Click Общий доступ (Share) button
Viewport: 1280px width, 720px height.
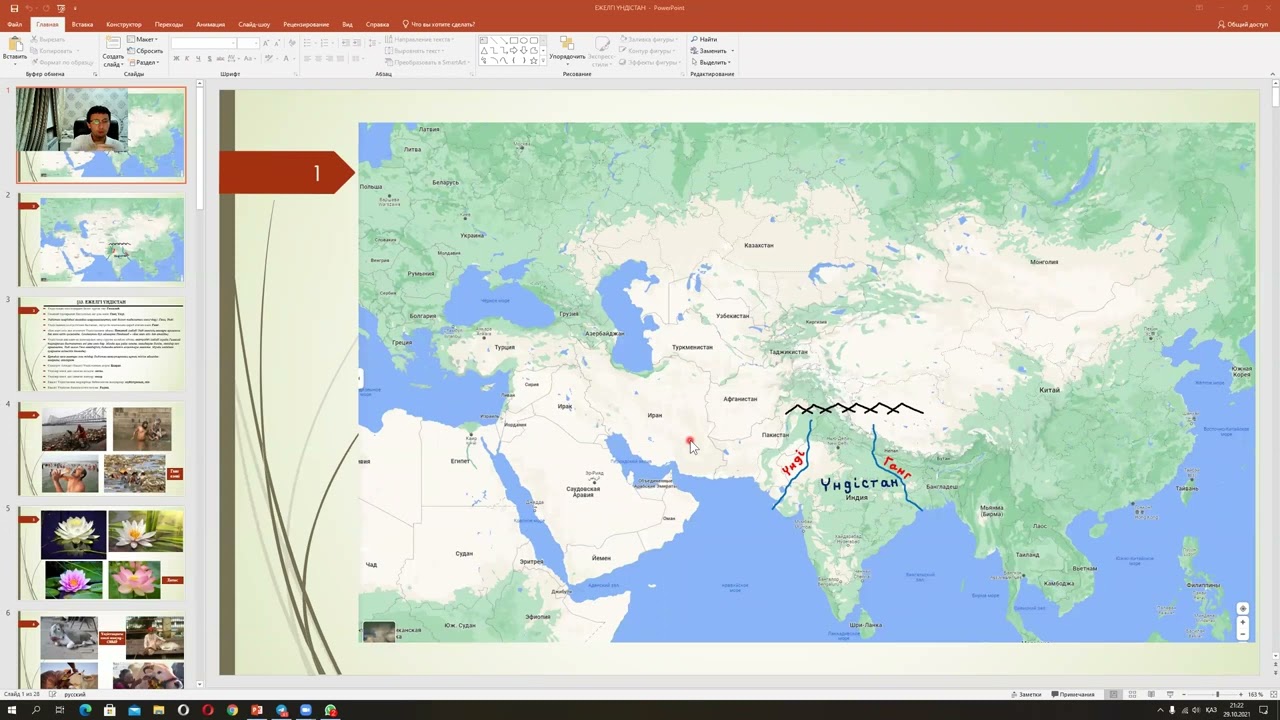(1243, 24)
